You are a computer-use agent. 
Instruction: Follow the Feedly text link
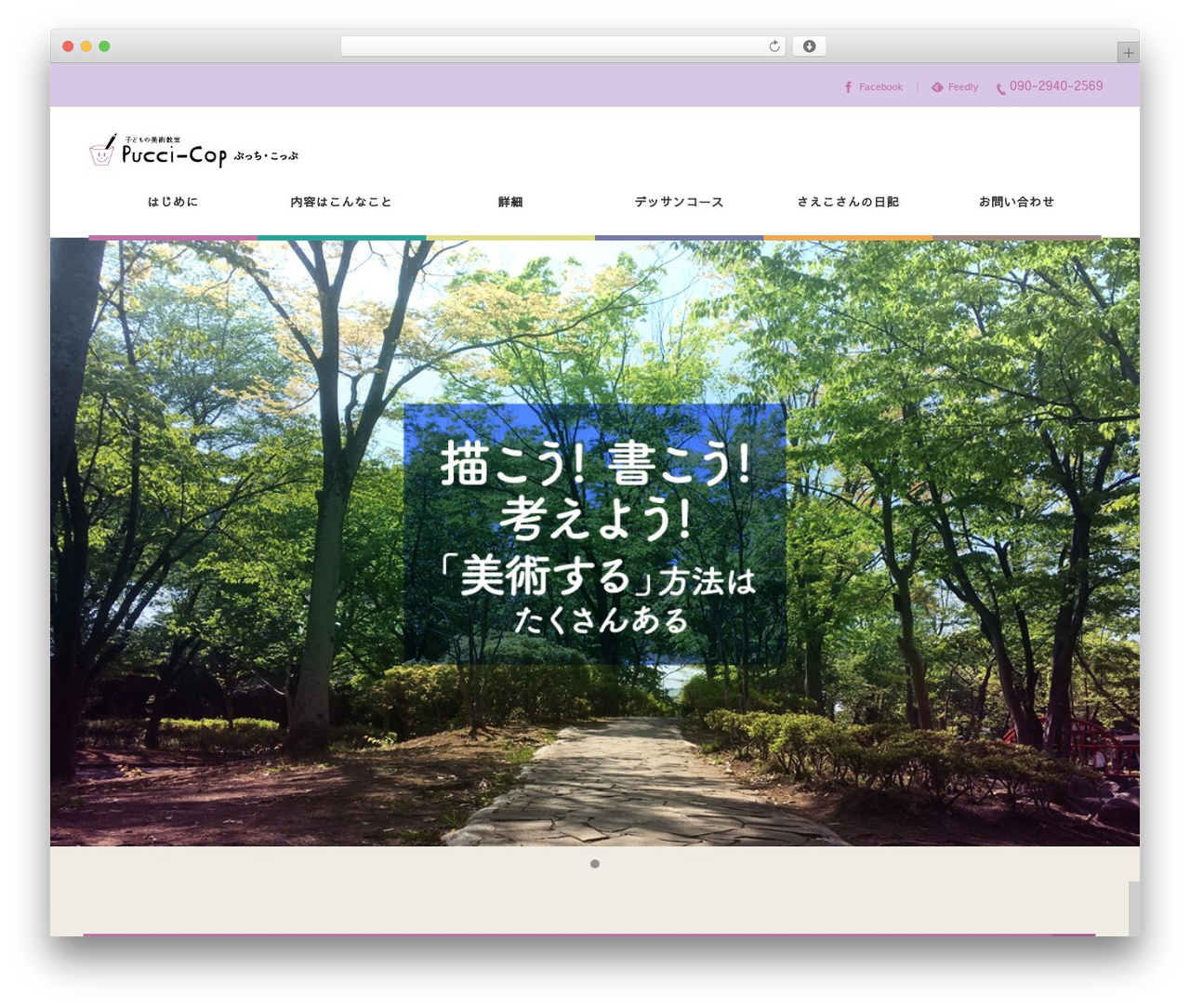963,87
